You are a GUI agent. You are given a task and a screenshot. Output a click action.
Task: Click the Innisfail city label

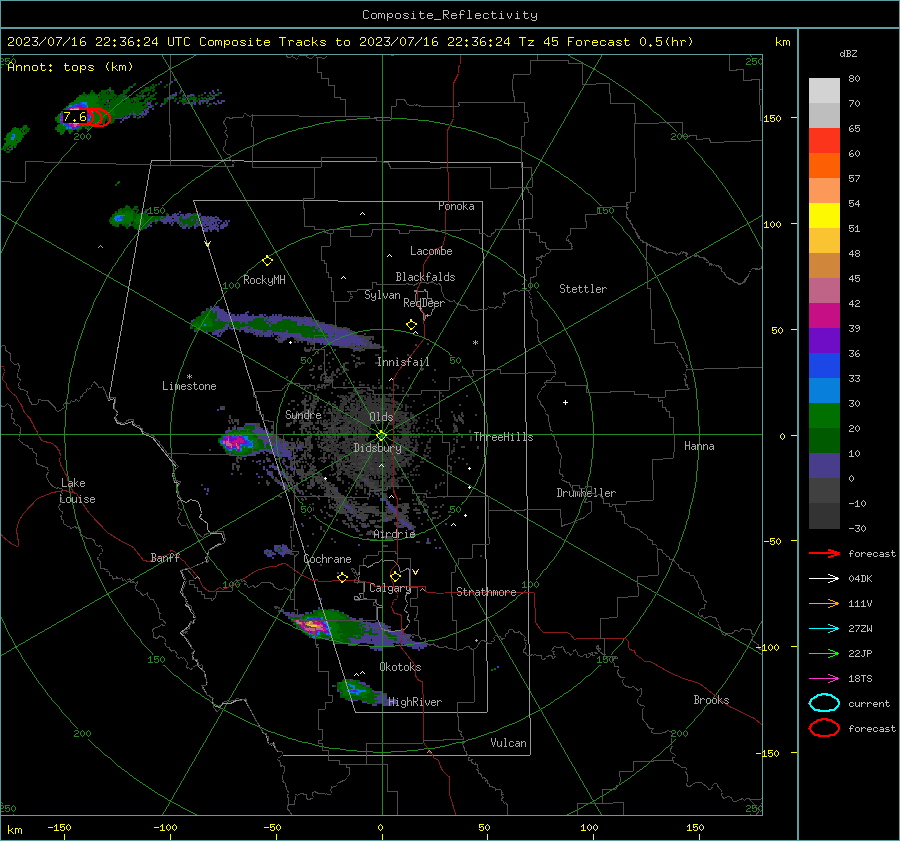tap(403, 362)
